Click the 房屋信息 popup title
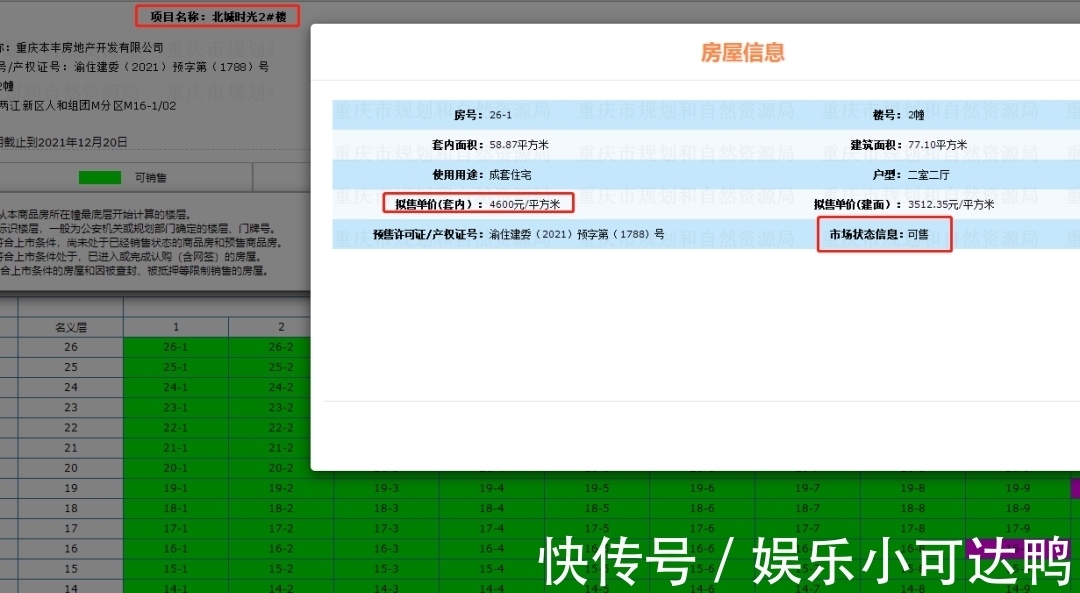The width and height of the screenshot is (1080, 593). pos(745,53)
